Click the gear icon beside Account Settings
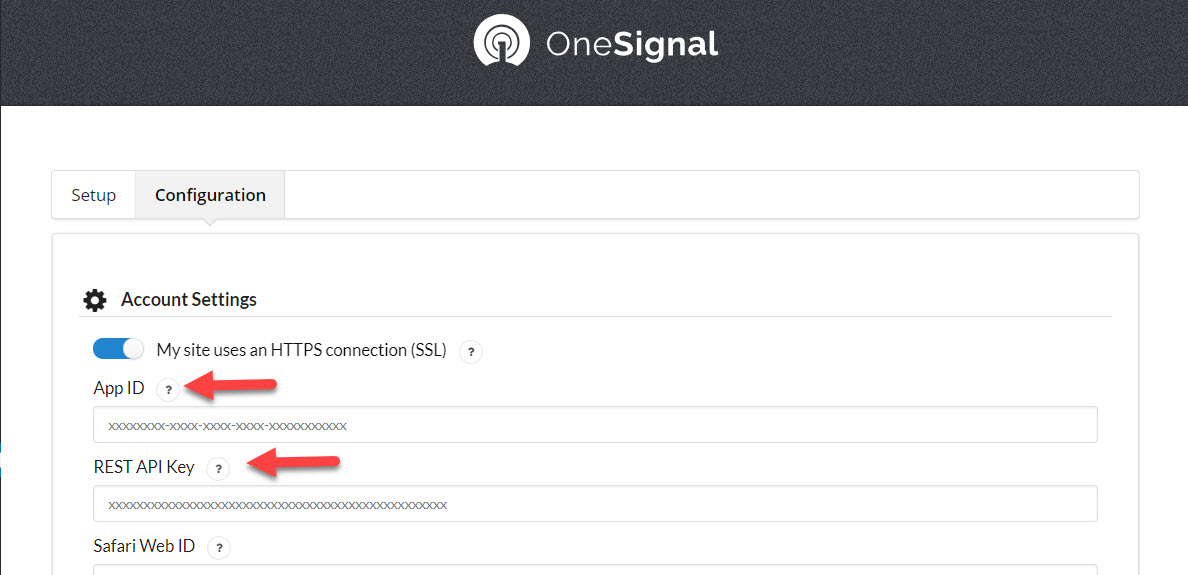This screenshot has width=1188, height=575. [x=95, y=300]
